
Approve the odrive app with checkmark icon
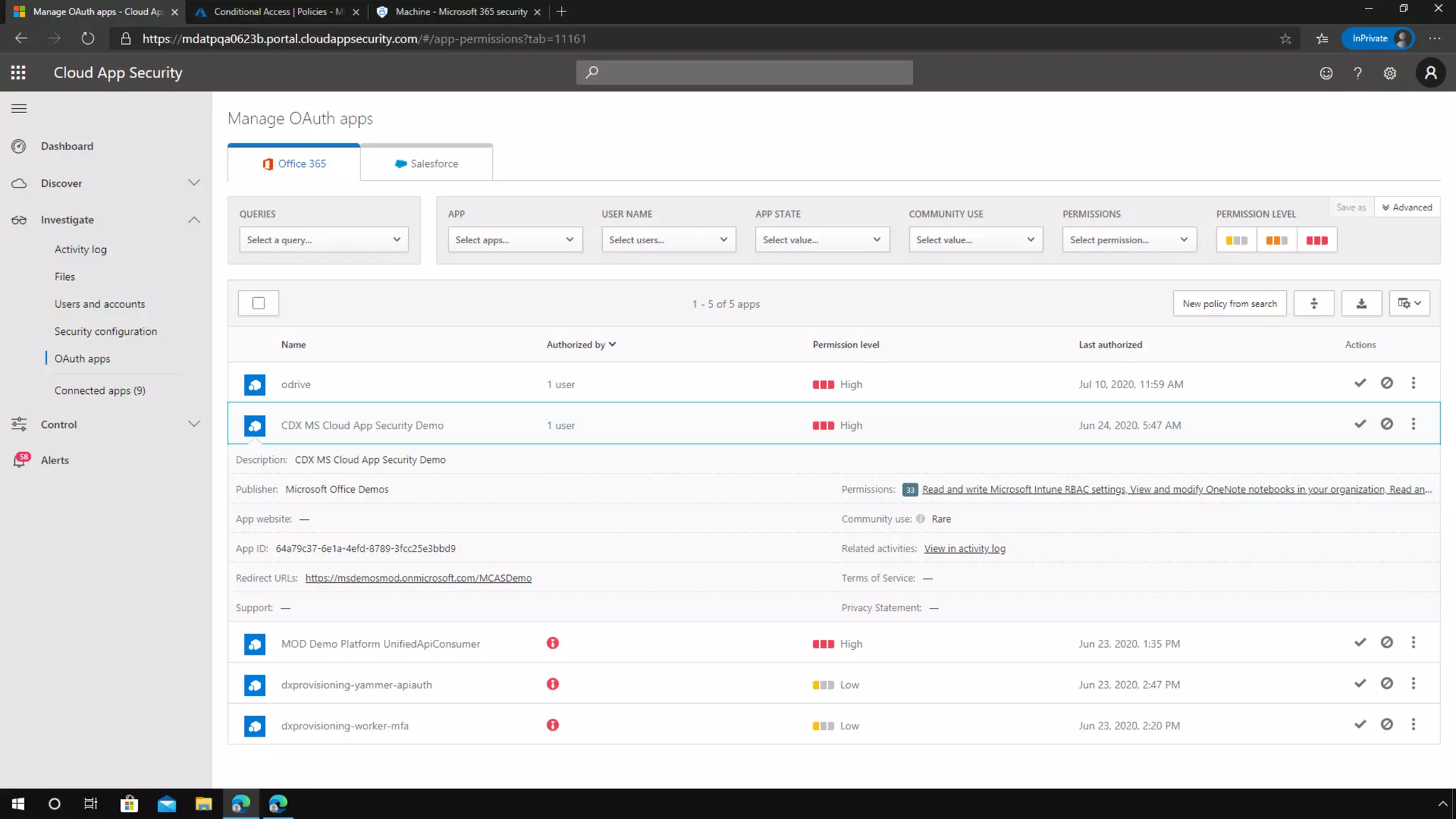1360,383
